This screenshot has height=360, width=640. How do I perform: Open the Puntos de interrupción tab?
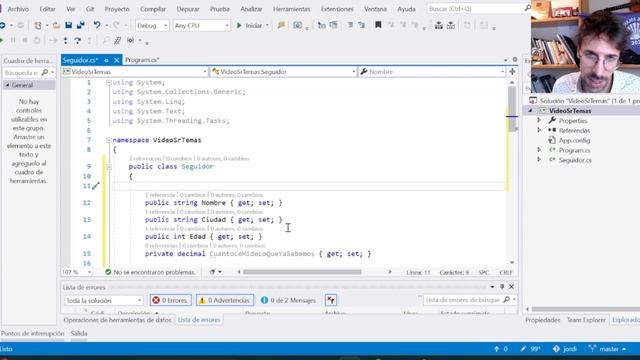[x=33, y=333]
